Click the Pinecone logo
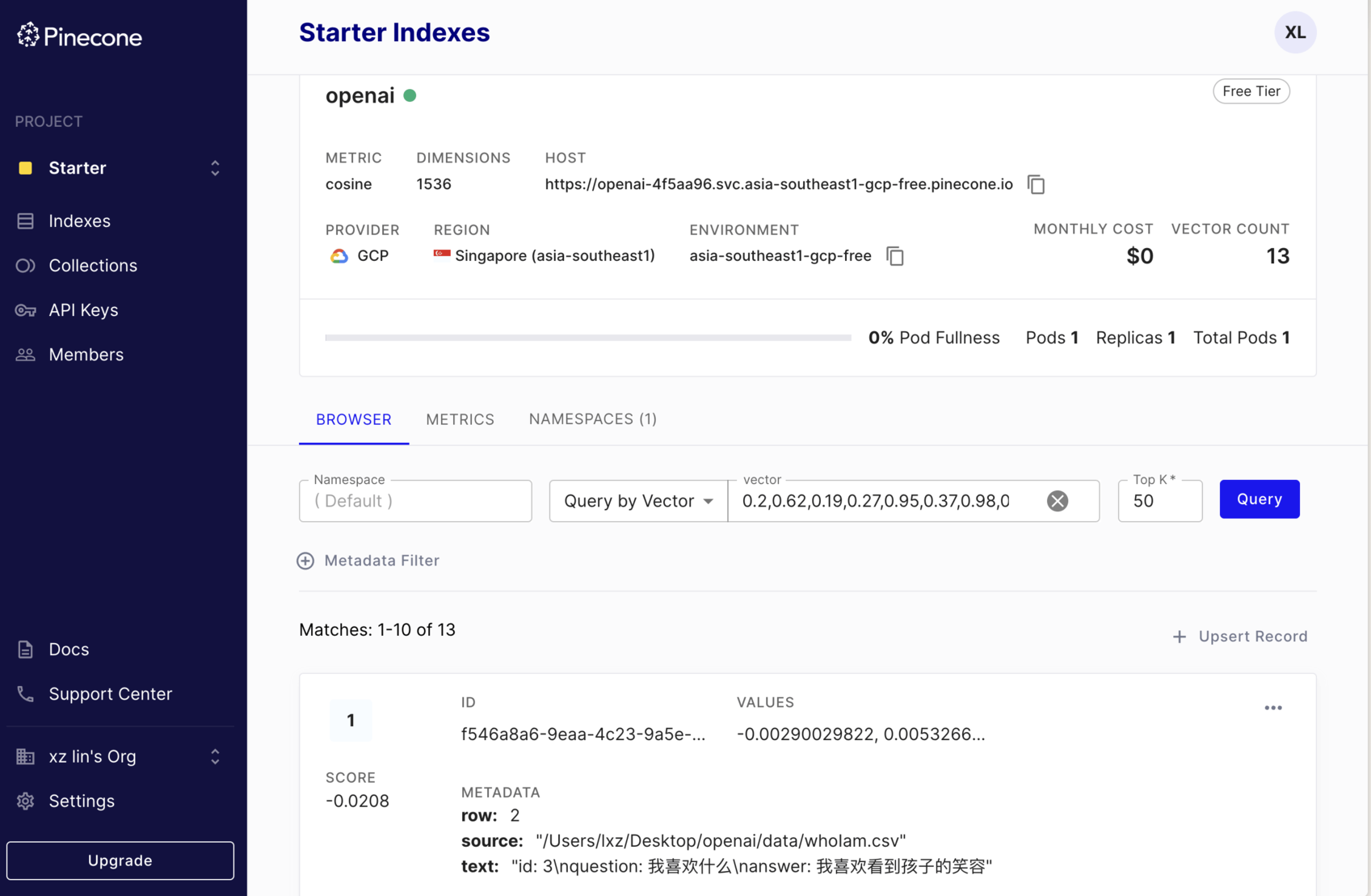Image resolution: width=1371 pixels, height=896 pixels. (79, 36)
